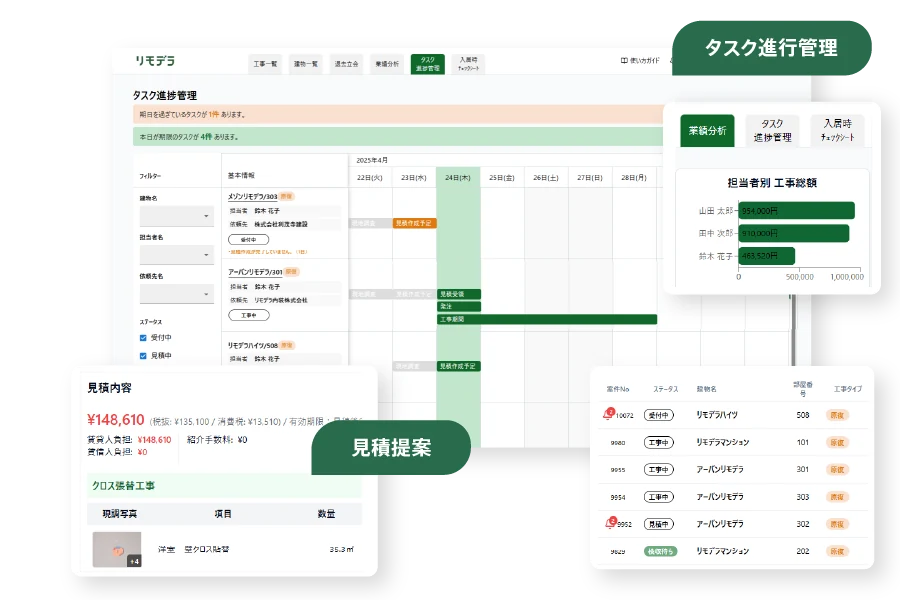Open the メゾンリモデラ/303 property link
The width and height of the screenshot is (900, 600).
[253, 196]
